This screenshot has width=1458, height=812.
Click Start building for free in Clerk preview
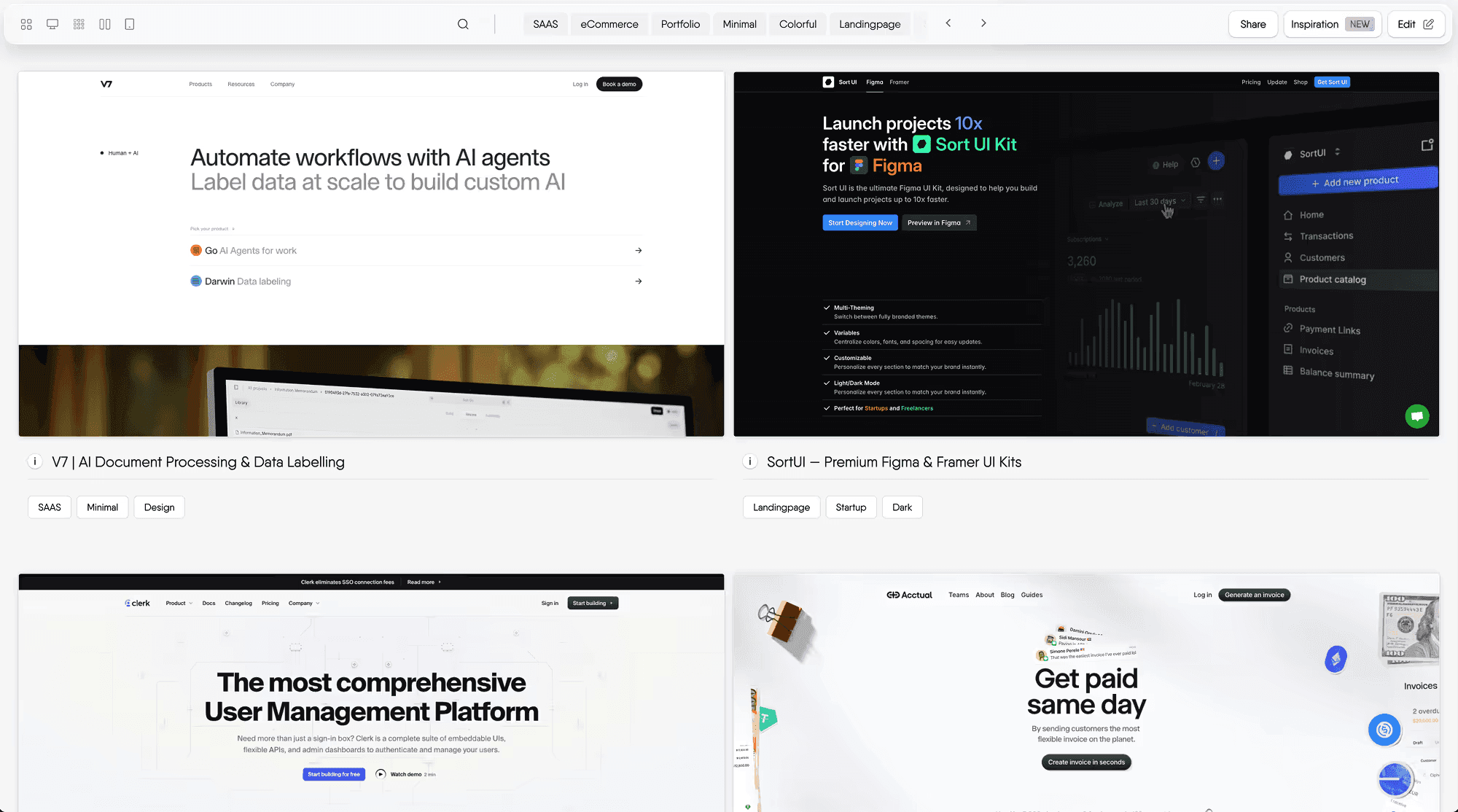334,774
